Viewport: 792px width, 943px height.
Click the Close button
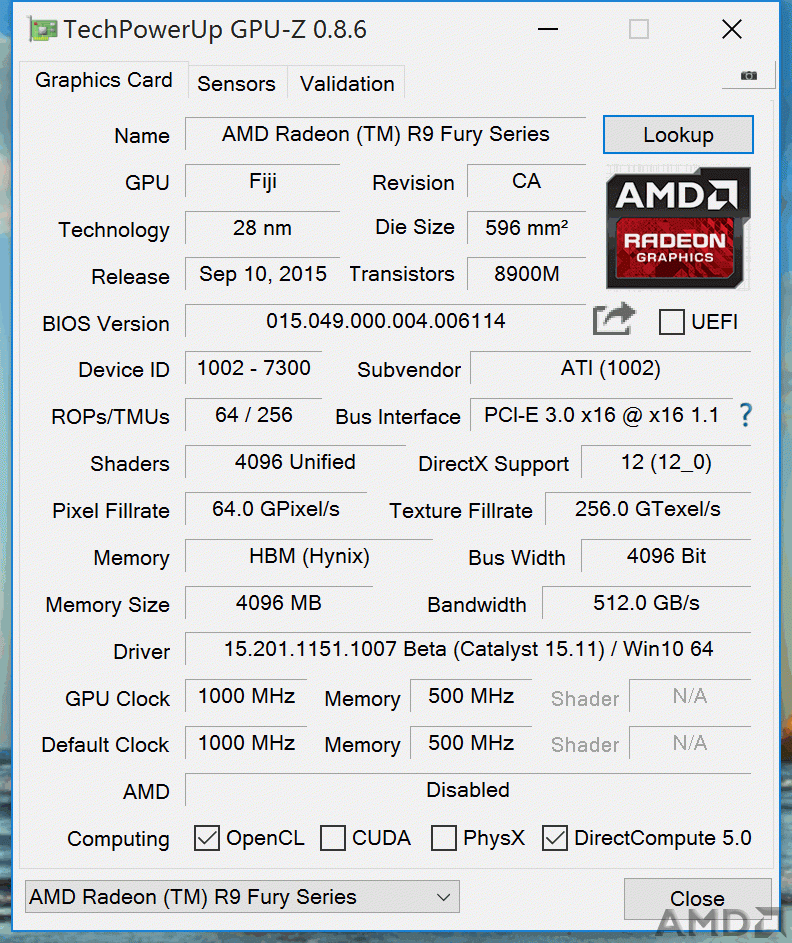(x=697, y=898)
